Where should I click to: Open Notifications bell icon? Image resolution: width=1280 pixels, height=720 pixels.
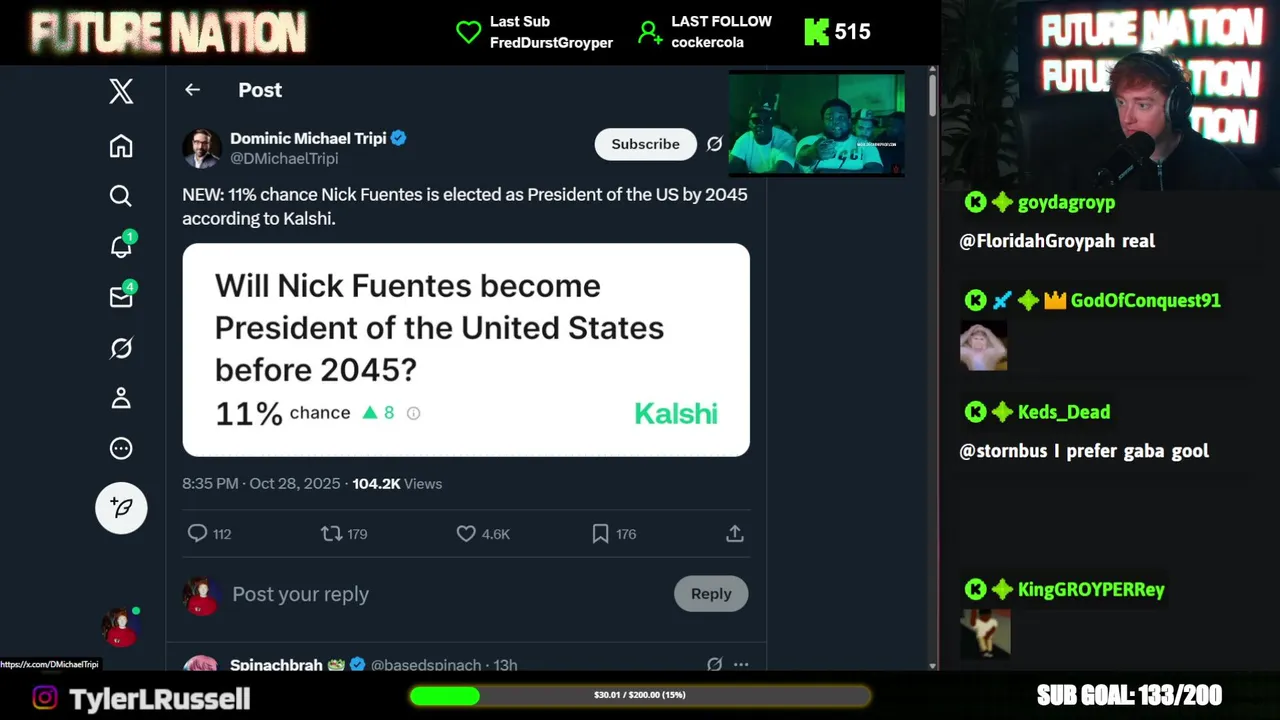(121, 246)
